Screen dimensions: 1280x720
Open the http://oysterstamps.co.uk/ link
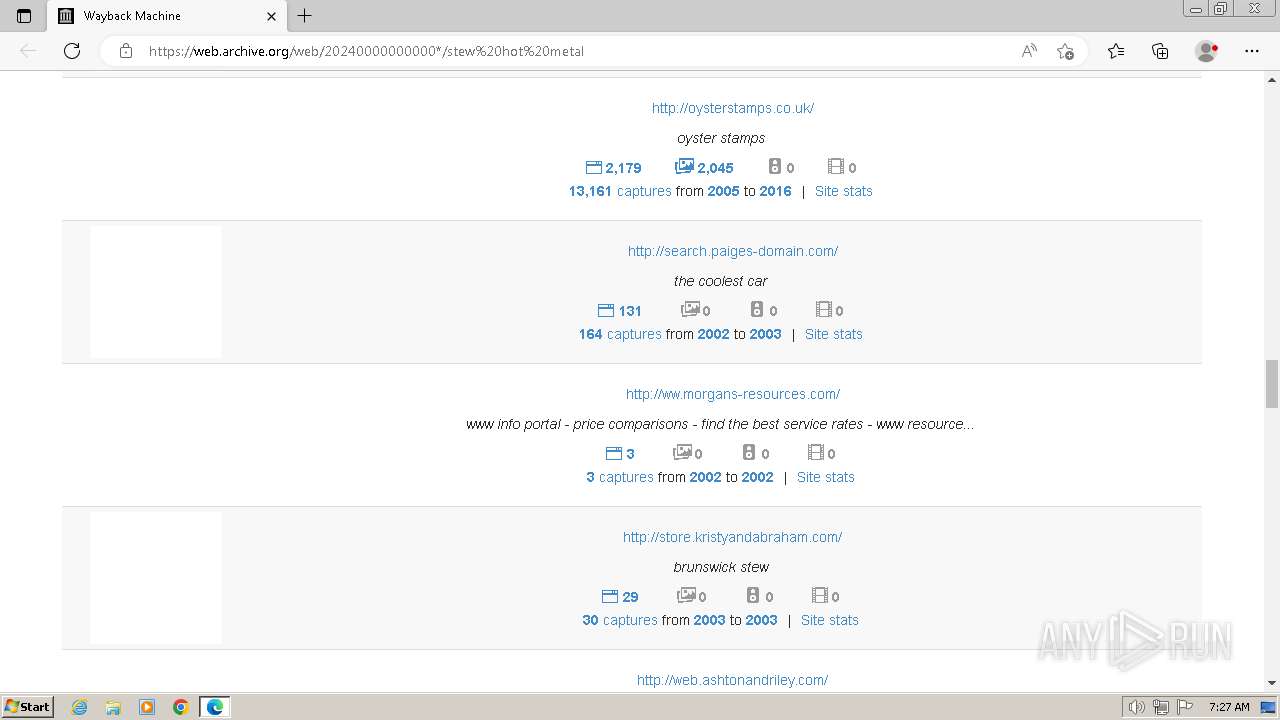733,108
